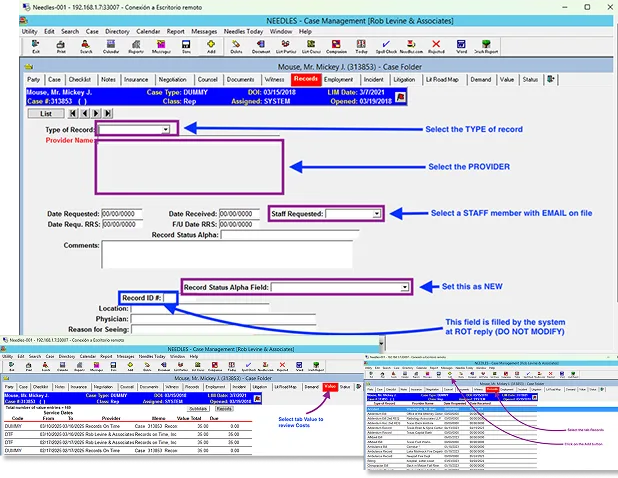618x478 pixels.
Task: Click the Record ID # field
Action: coord(169,298)
